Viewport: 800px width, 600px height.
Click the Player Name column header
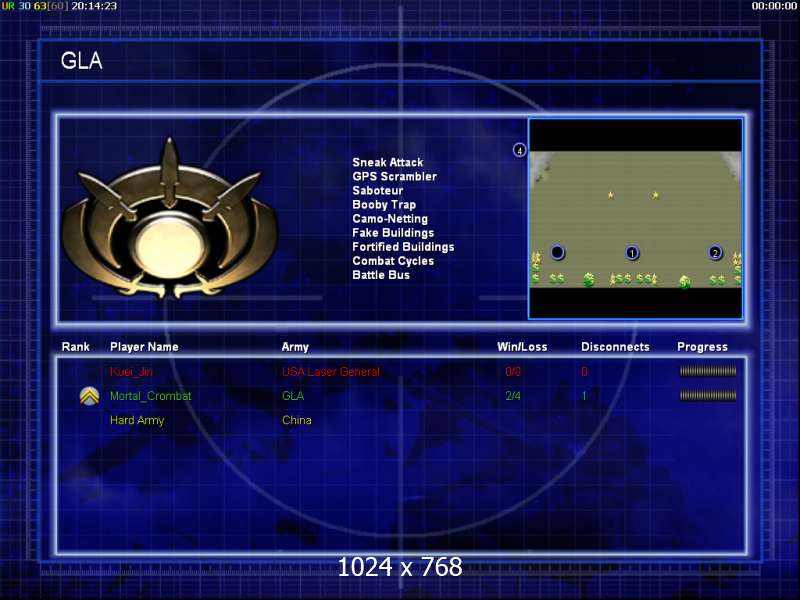point(144,347)
